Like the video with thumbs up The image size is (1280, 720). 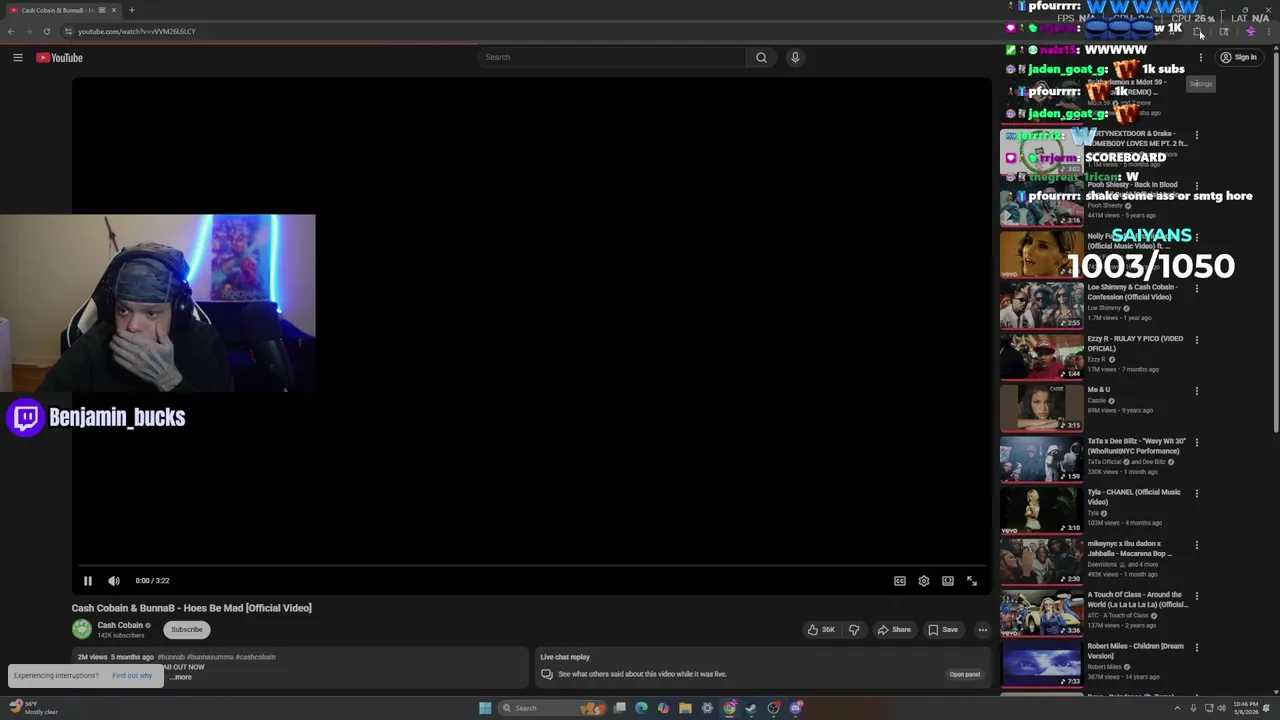click(822, 630)
